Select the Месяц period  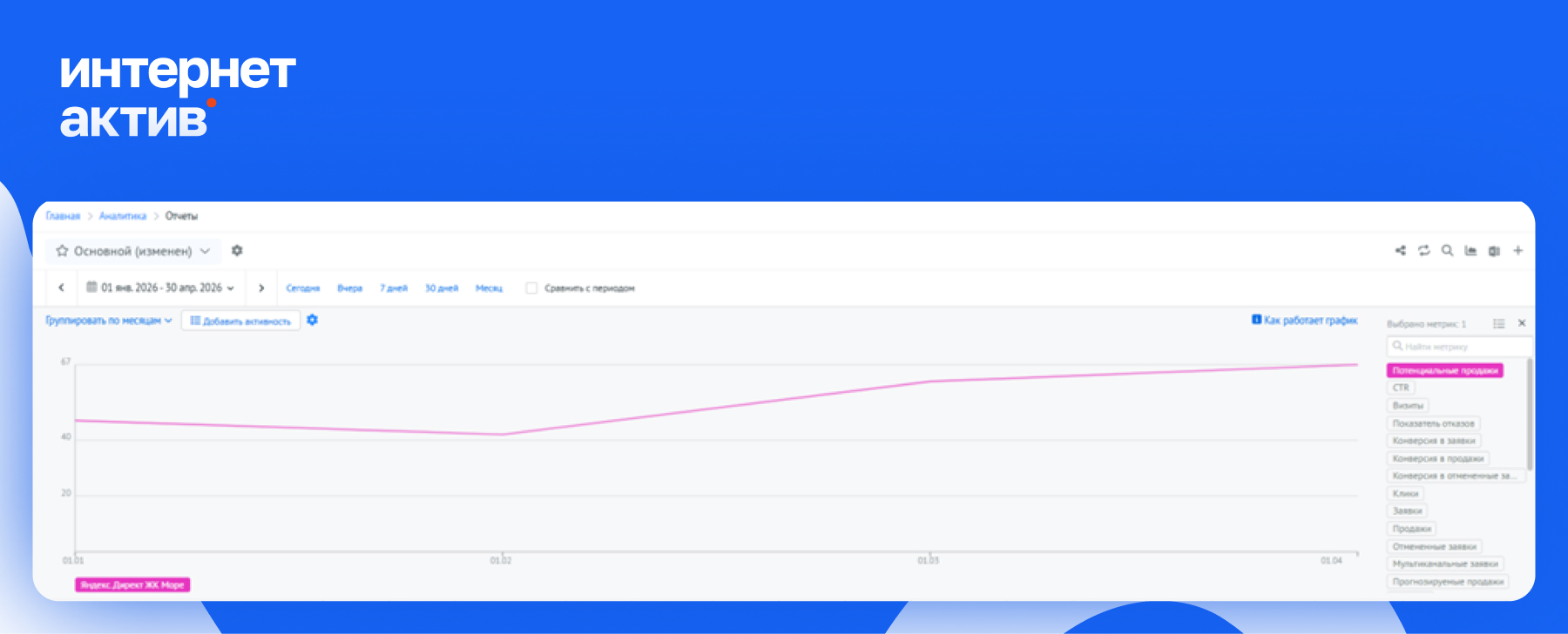click(x=489, y=288)
